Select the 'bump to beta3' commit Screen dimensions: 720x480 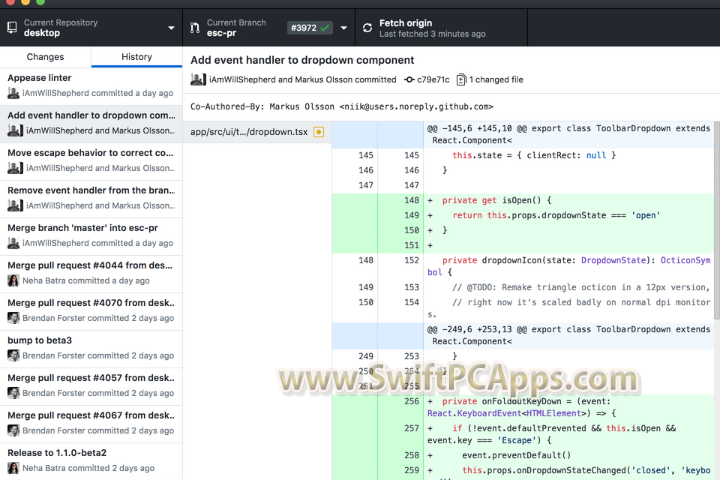pyautogui.click(x=91, y=349)
